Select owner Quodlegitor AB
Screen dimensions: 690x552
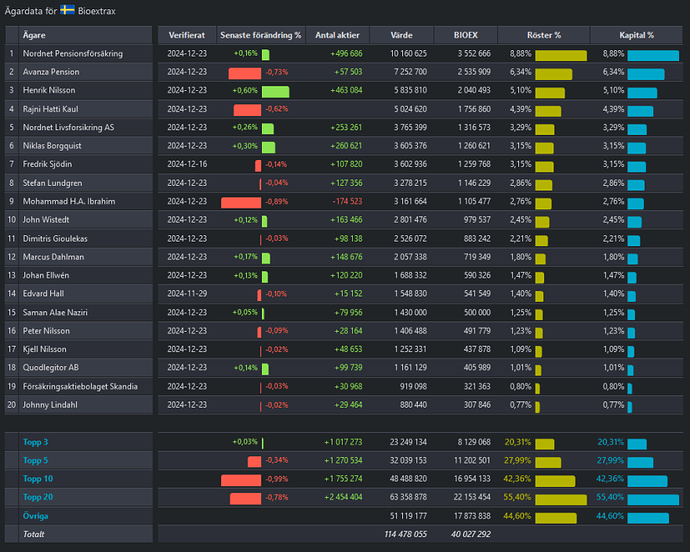tap(51, 368)
